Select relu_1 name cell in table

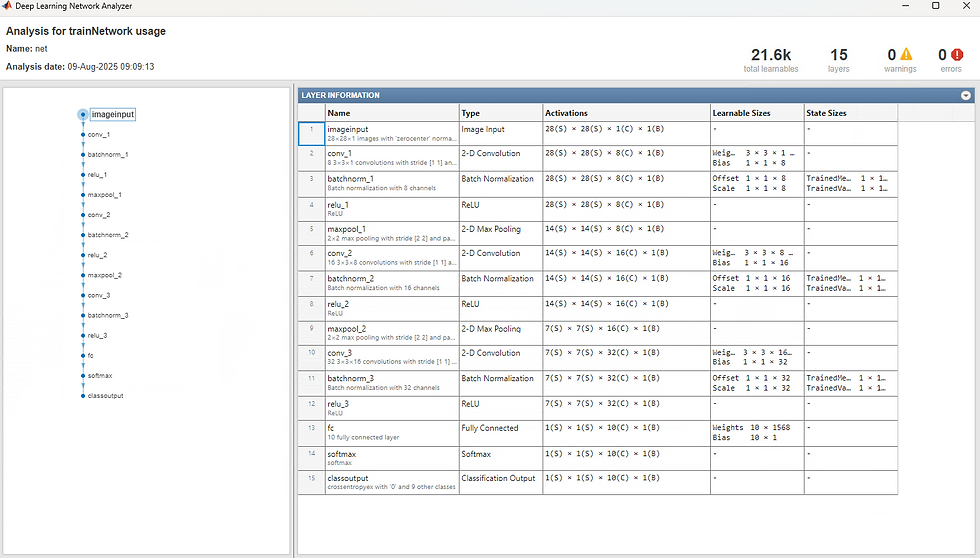(x=392, y=209)
